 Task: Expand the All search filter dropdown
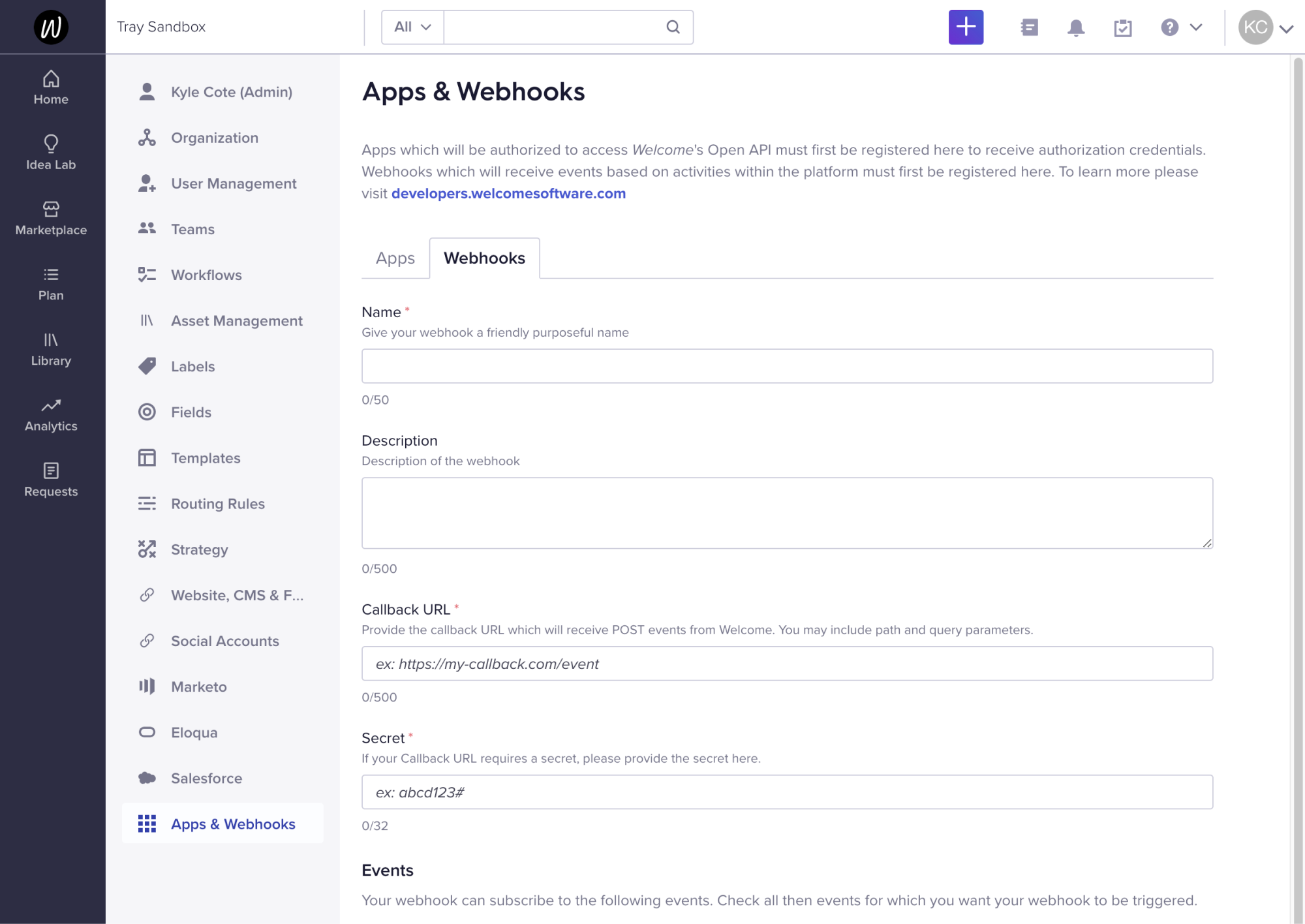[x=411, y=27]
